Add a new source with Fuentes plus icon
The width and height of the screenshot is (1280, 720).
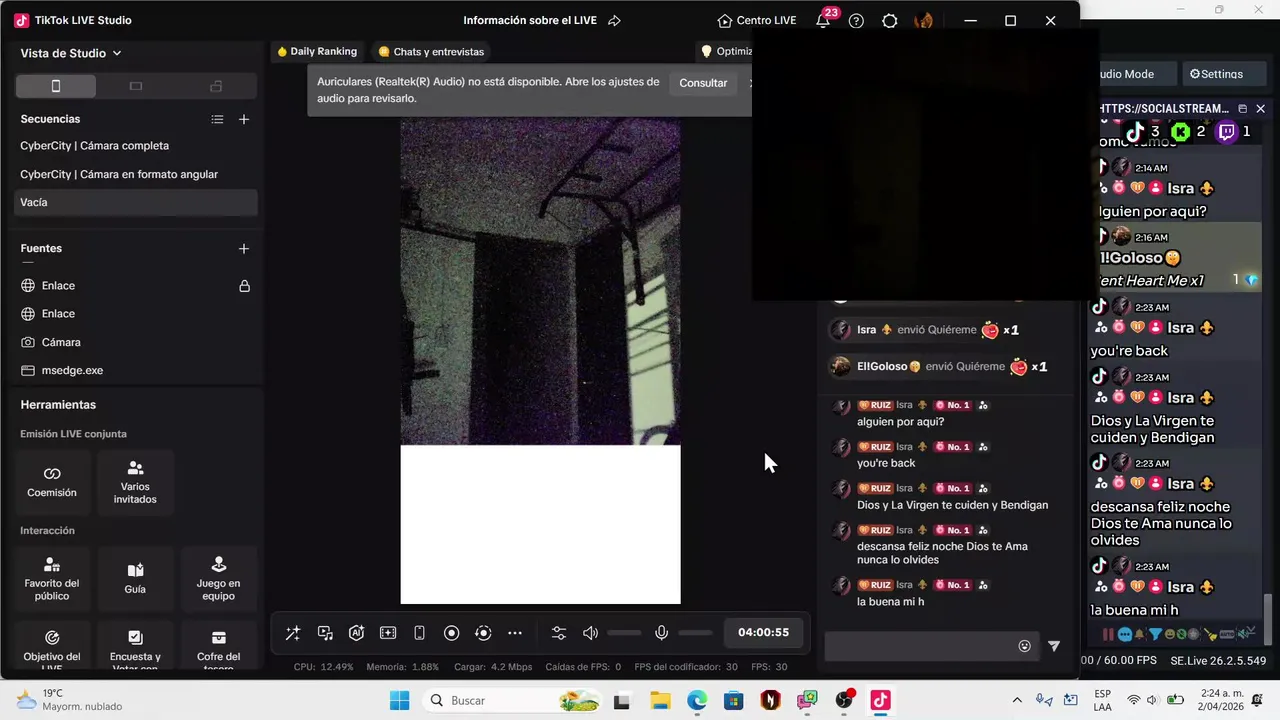tap(244, 248)
